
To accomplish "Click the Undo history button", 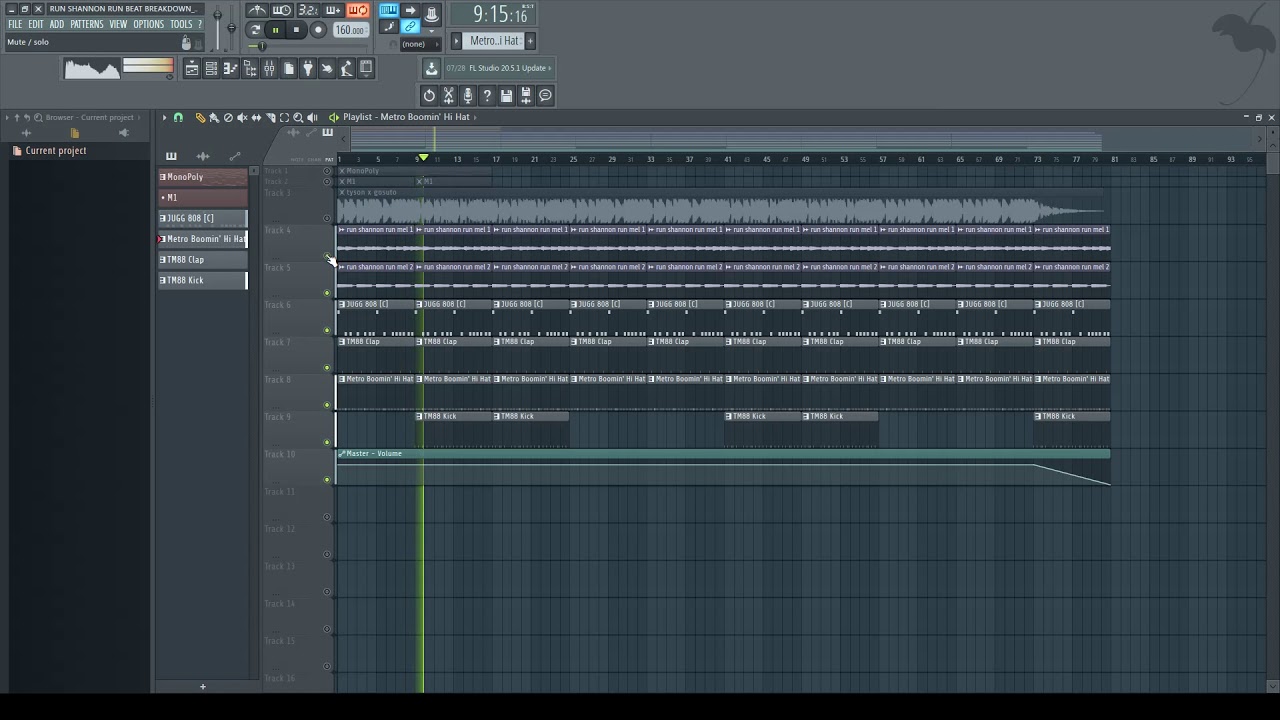I will click(429, 95).
